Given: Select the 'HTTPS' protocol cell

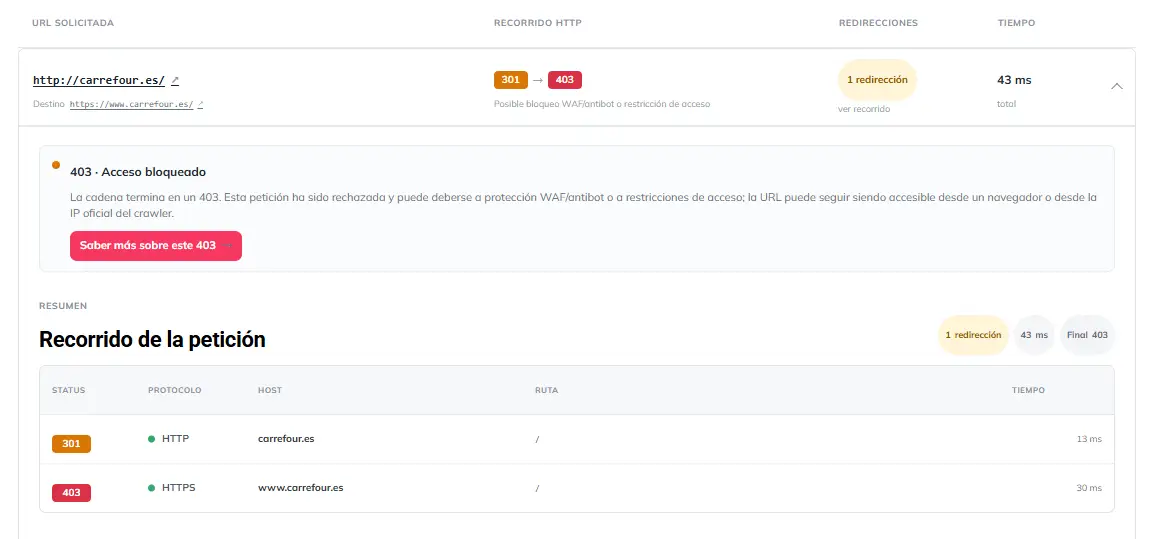Looking at the screenshot, I should pos(172,487).
